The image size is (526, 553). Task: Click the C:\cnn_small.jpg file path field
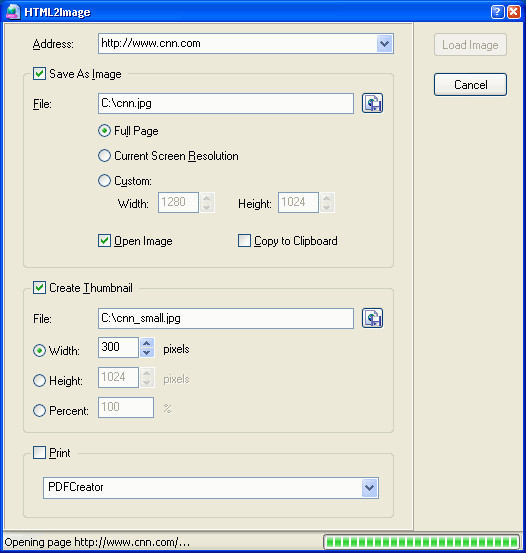coord(226,318)
